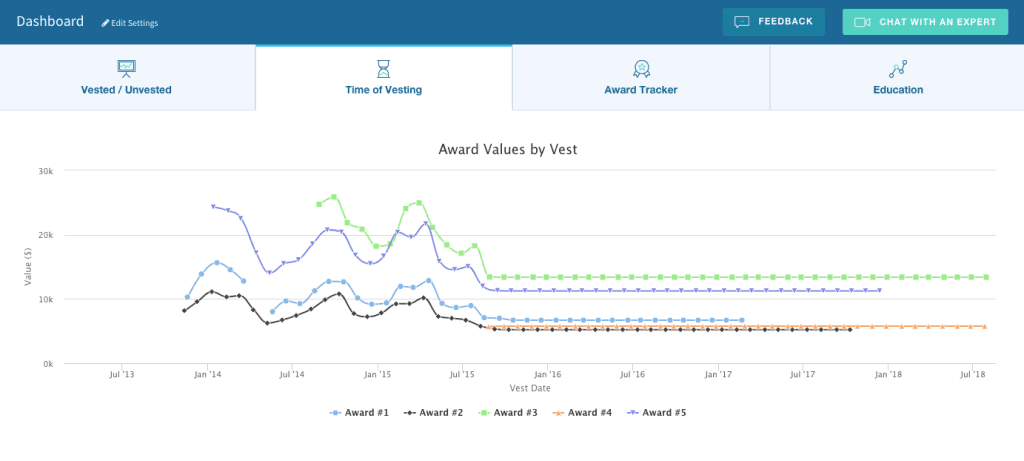Viewport: 1024px width, 461px height.
Task: Click the speech bubble icon in Feedback
Action: pos(741,22)
